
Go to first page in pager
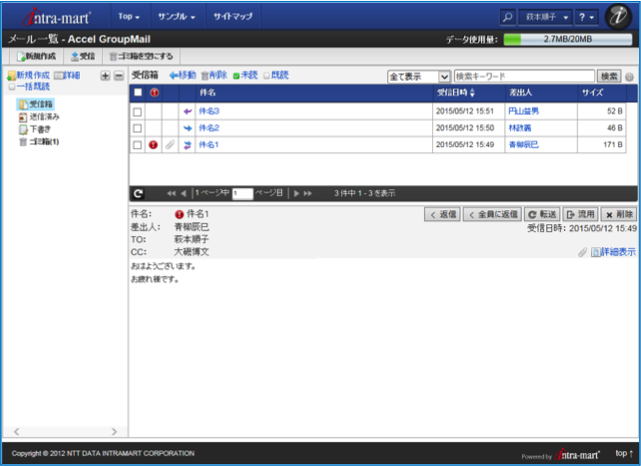pyautogui.click(x=171, y=193)
